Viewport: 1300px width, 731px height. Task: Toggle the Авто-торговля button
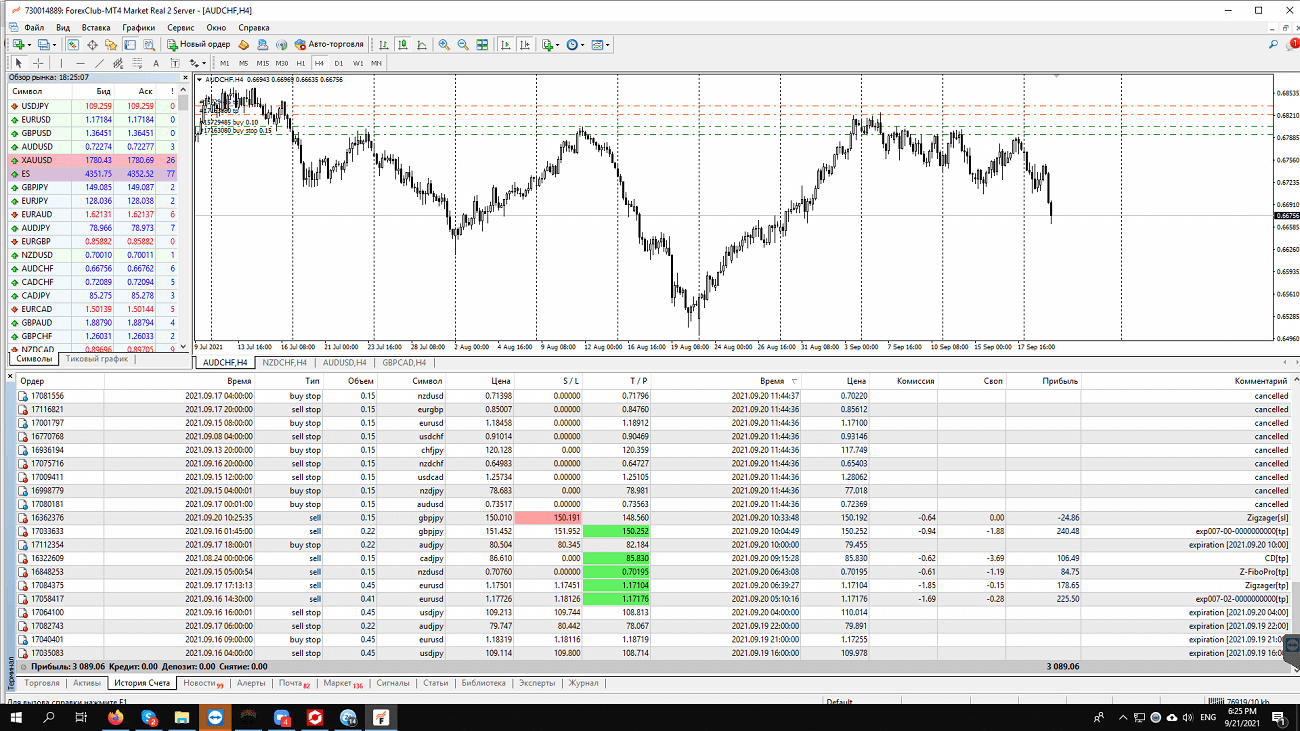[328, 45]
